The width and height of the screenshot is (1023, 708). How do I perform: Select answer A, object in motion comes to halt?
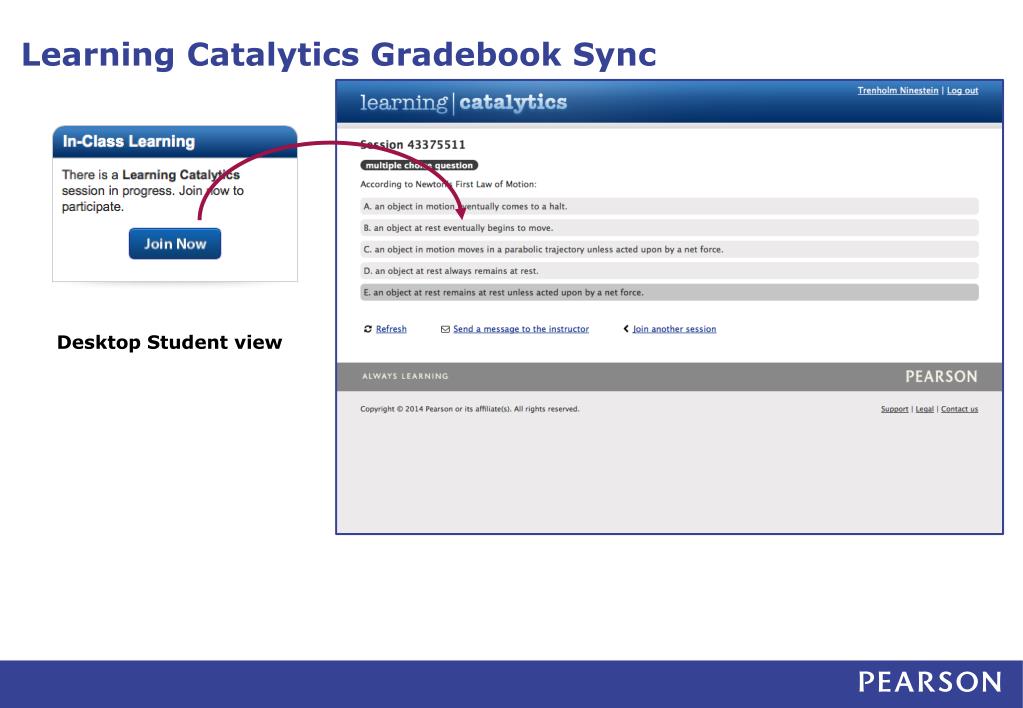[669, 206]
